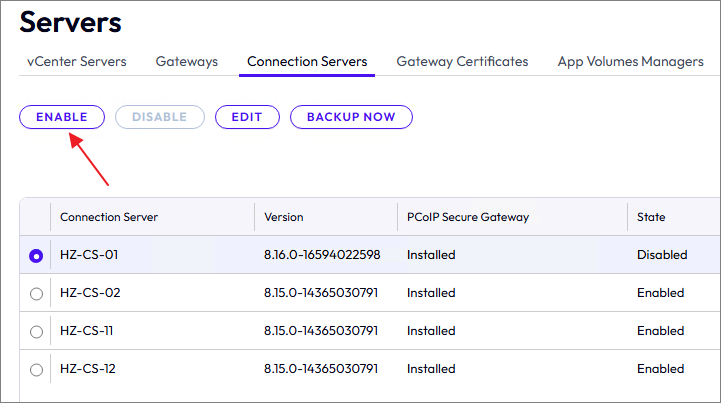721x403 pixels.
Task: Switch to the vCenter Servers tab
Action: [77, 62]
